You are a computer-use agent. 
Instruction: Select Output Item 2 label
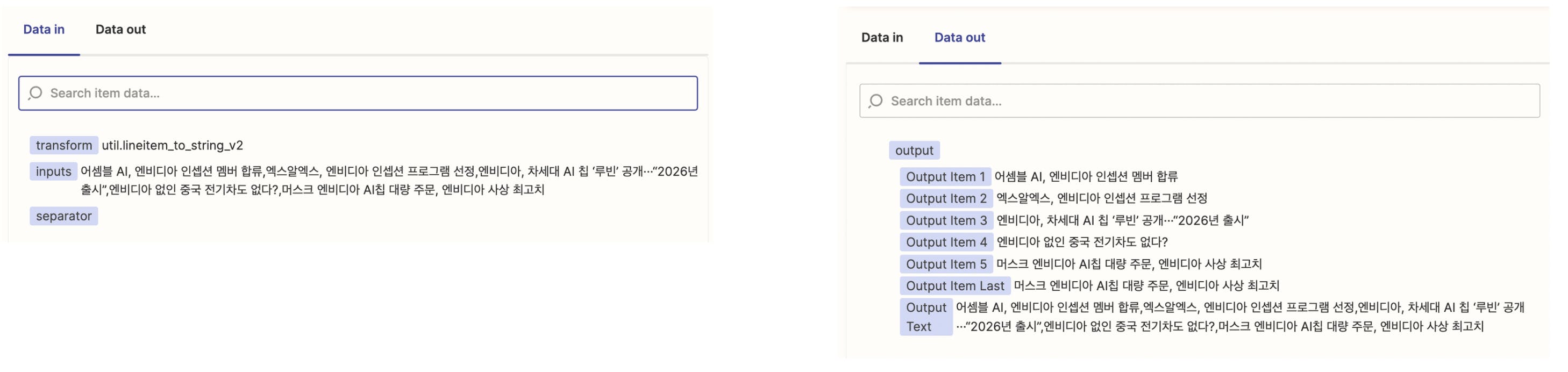click(946, 198)
